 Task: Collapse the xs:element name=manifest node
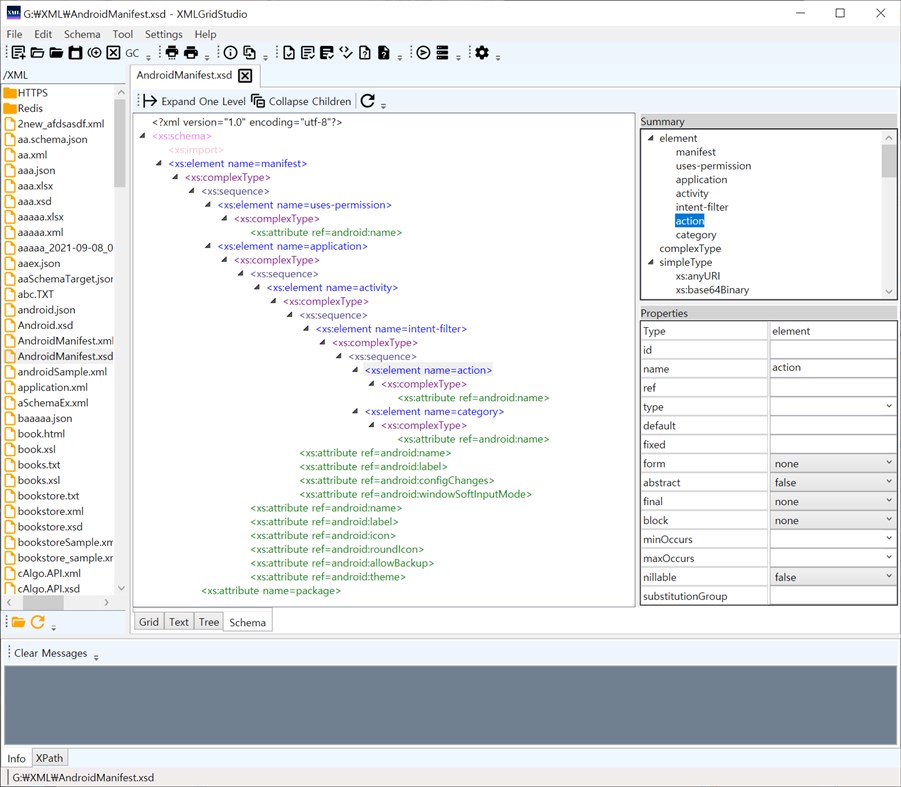tap(160, 164)
